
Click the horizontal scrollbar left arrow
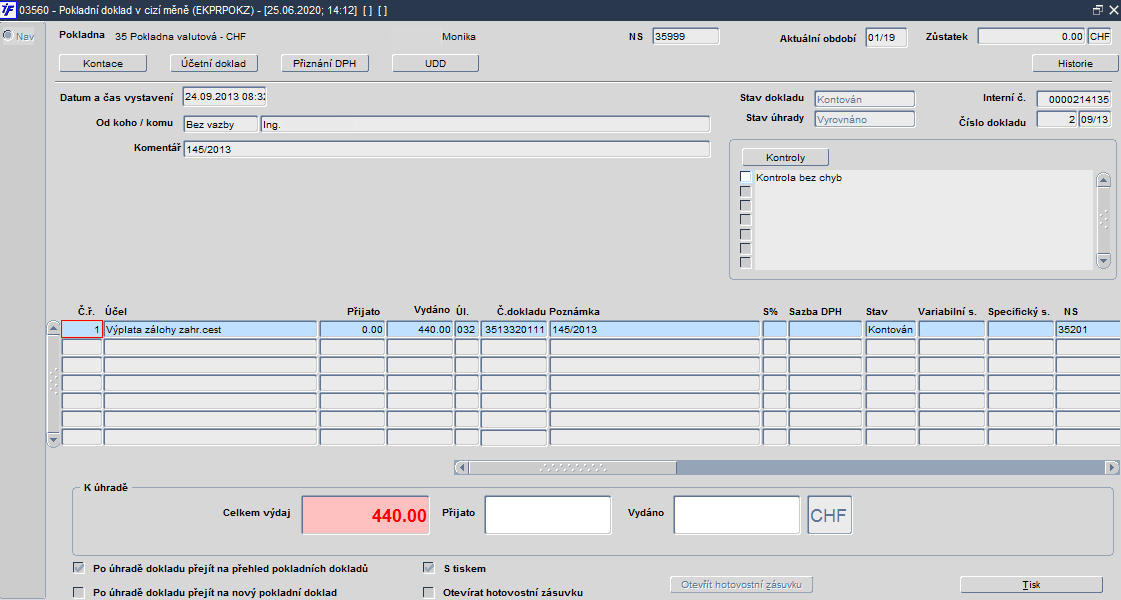[x=462, y=468]
